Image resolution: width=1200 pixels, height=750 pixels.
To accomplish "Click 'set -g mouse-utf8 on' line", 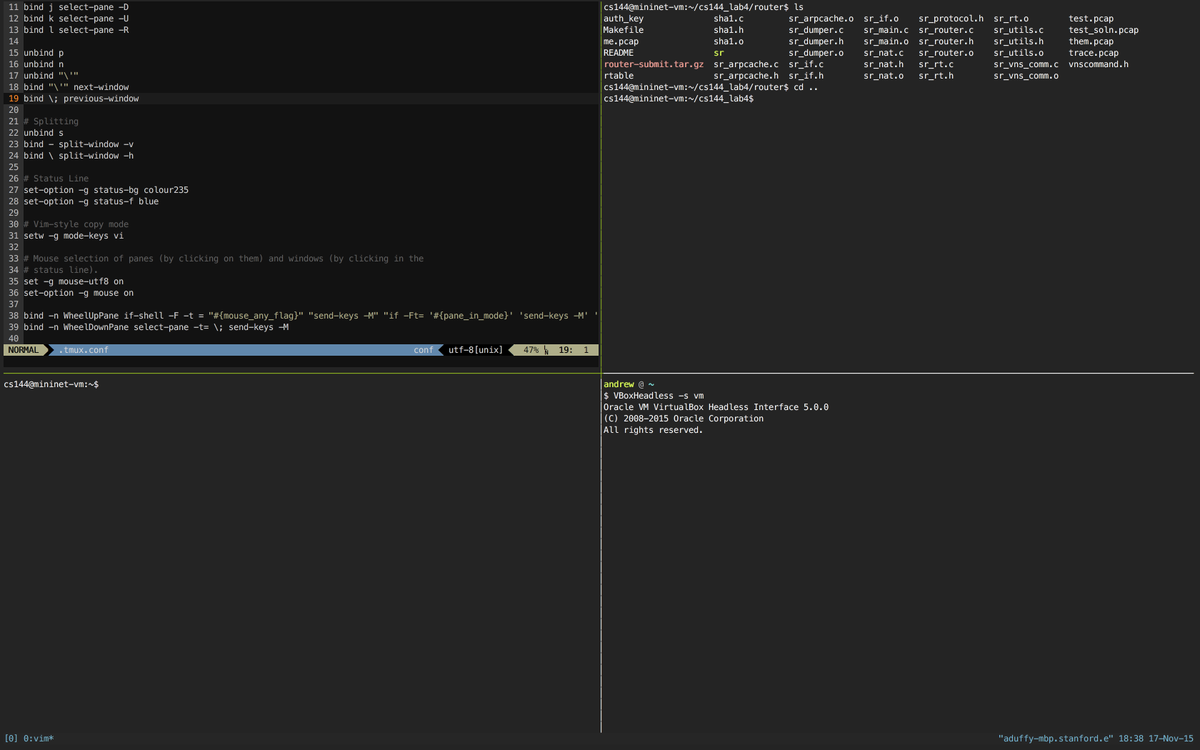I will point(74,282).
